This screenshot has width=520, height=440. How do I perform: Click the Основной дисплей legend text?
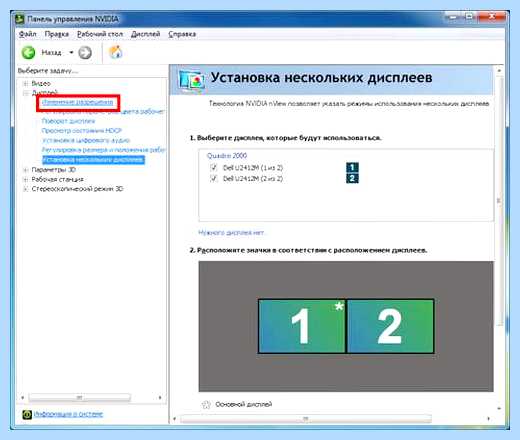pos(244,404)
